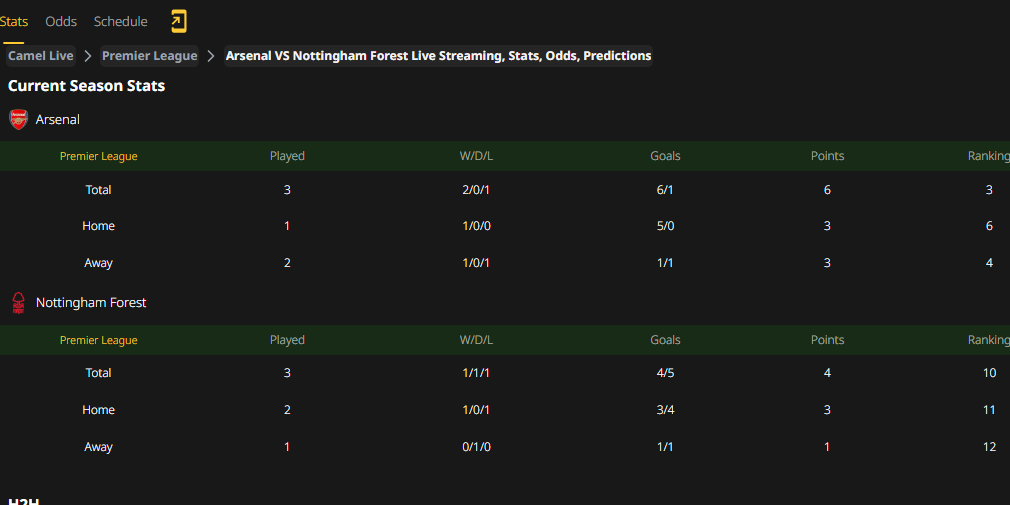Click Nottingham Forest's Away row label
This screenshot has height=505, width=1010.
pos(99,447)
